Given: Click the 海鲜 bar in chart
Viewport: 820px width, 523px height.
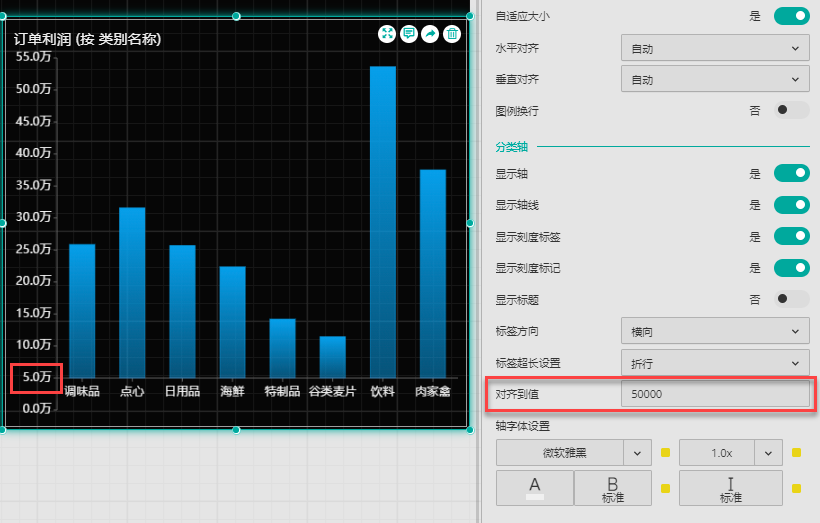Looking at the screenshot, I should click(x=233, y=322).
